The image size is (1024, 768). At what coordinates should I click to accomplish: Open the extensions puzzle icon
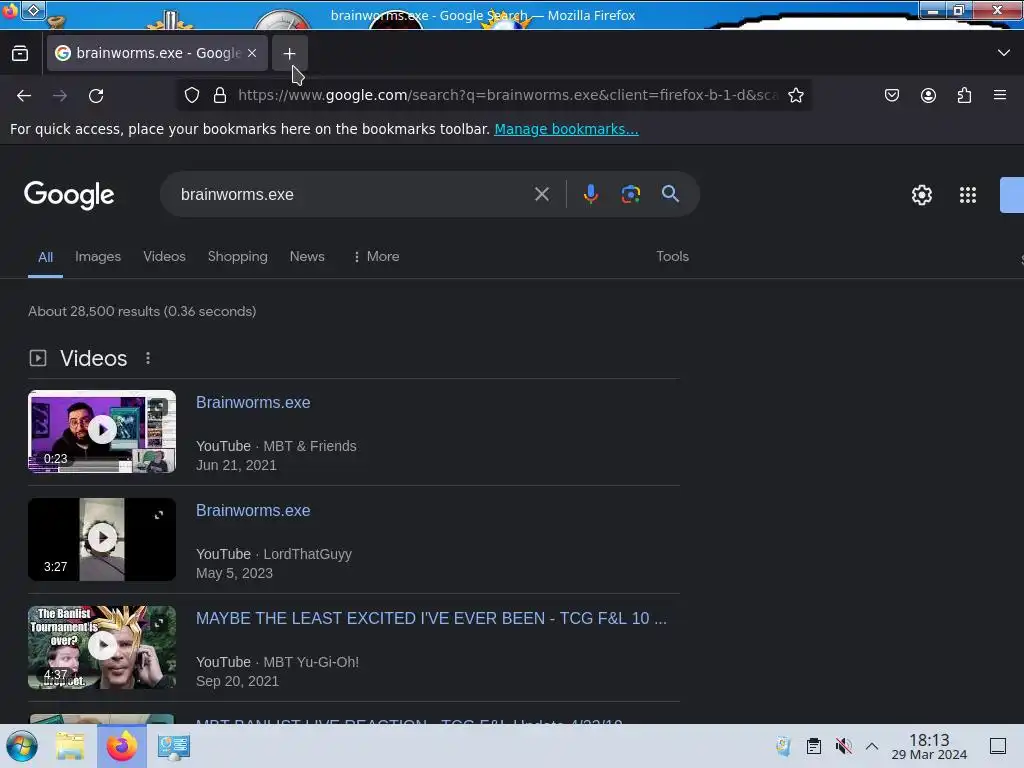click(964, 95)
